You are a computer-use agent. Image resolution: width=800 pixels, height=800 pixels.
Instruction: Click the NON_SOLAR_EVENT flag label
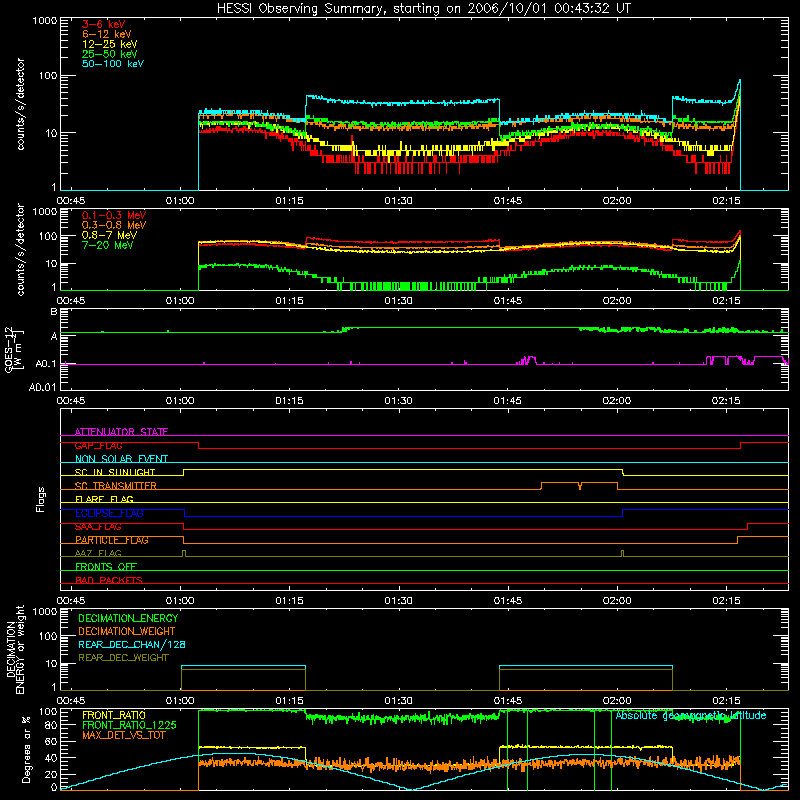pyautogui.click(x=121, y=459)
